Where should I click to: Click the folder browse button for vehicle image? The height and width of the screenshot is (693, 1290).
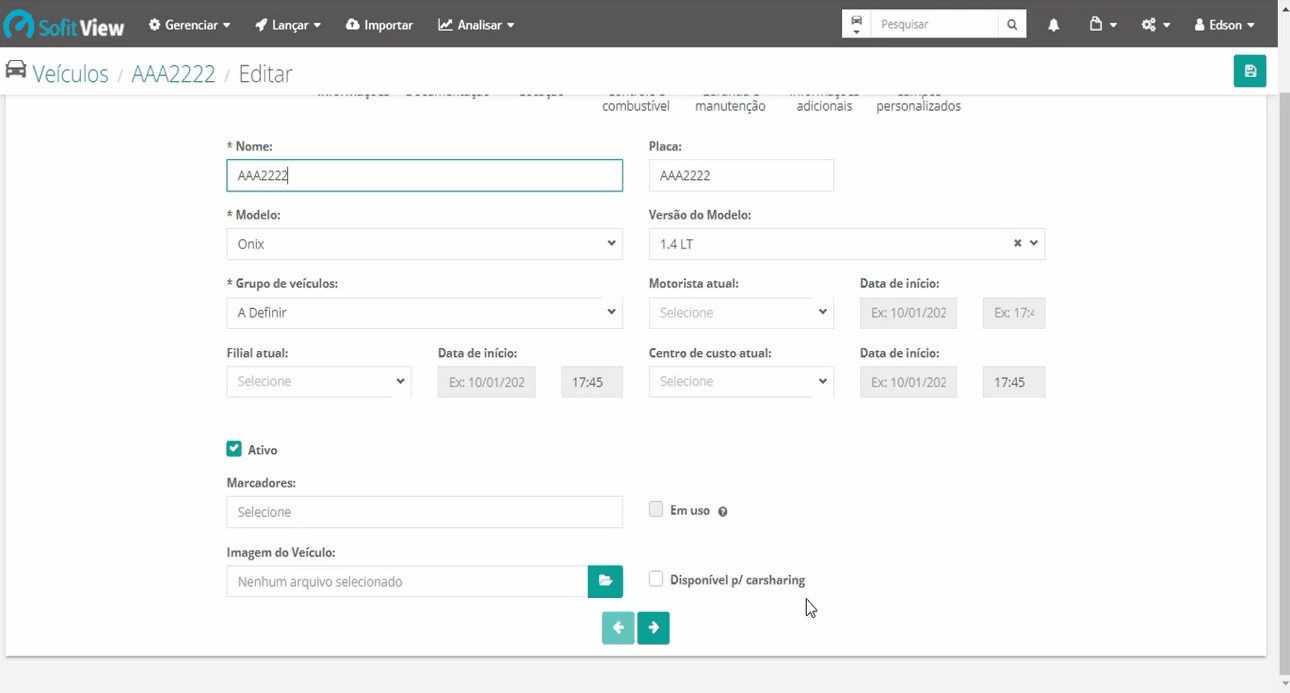click(605, 581)
